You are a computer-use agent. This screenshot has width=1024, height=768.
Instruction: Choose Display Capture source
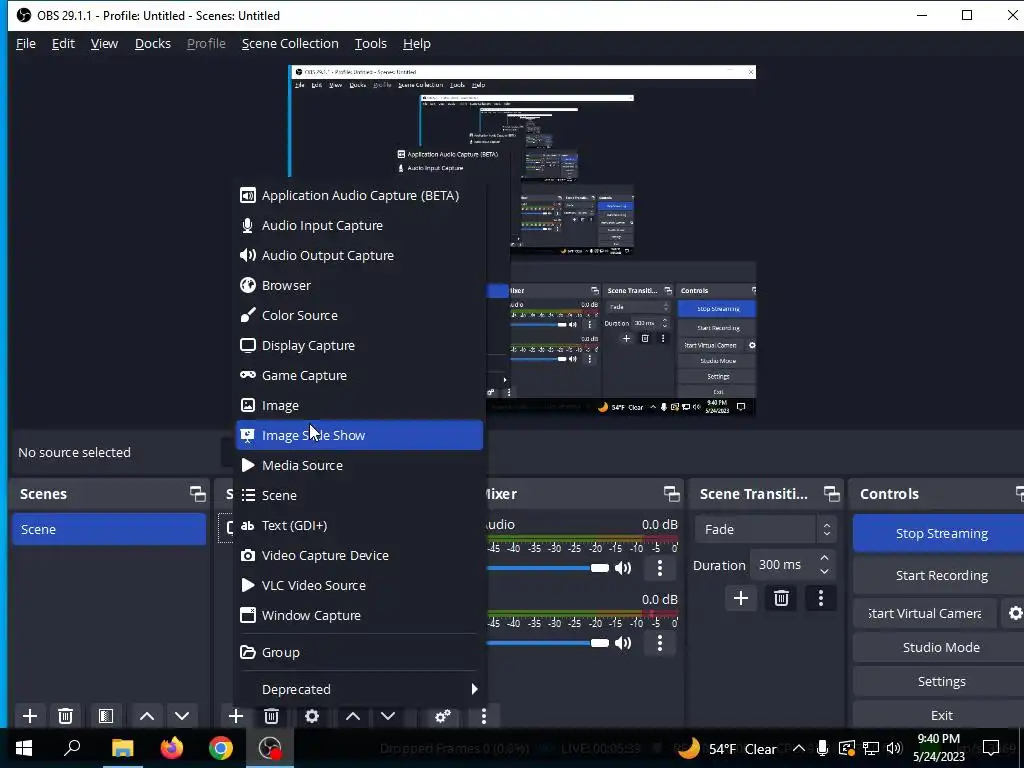pos(359,345)
